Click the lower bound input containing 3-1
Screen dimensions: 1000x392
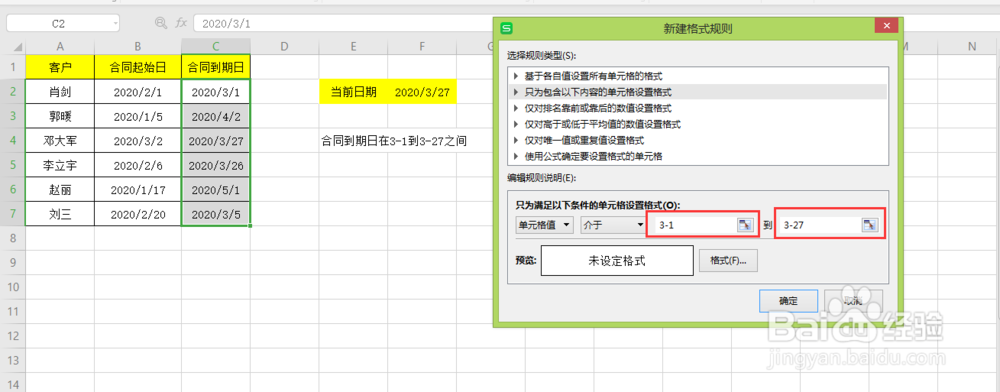[695, 224]
